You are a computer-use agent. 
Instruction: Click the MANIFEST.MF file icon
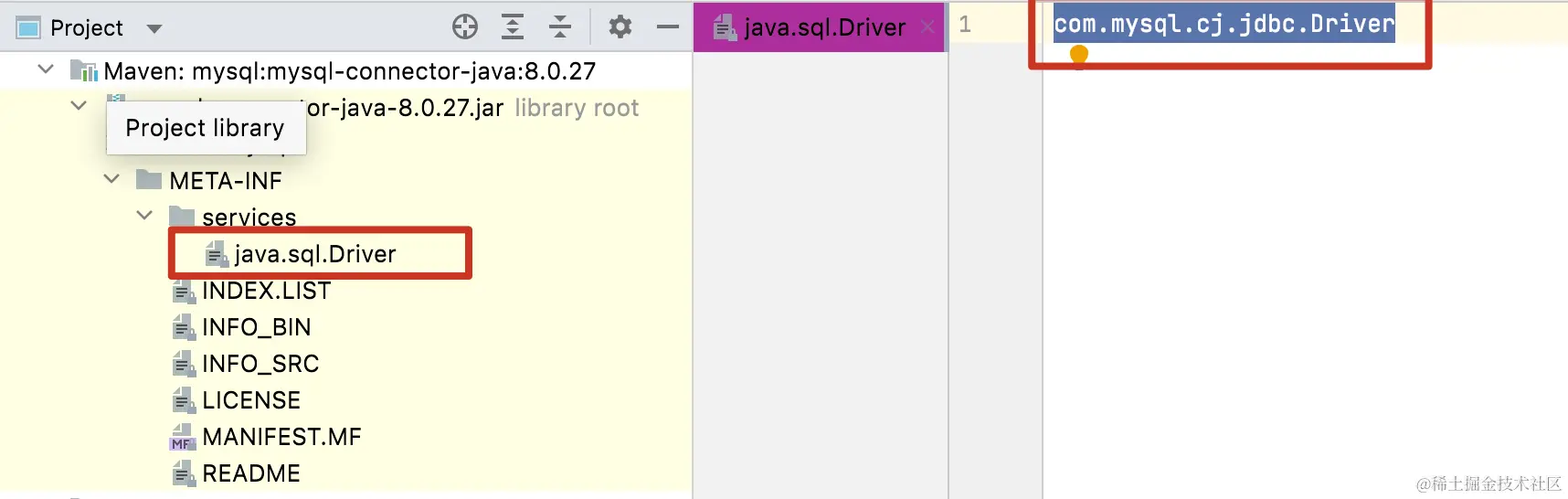(183, 437)
